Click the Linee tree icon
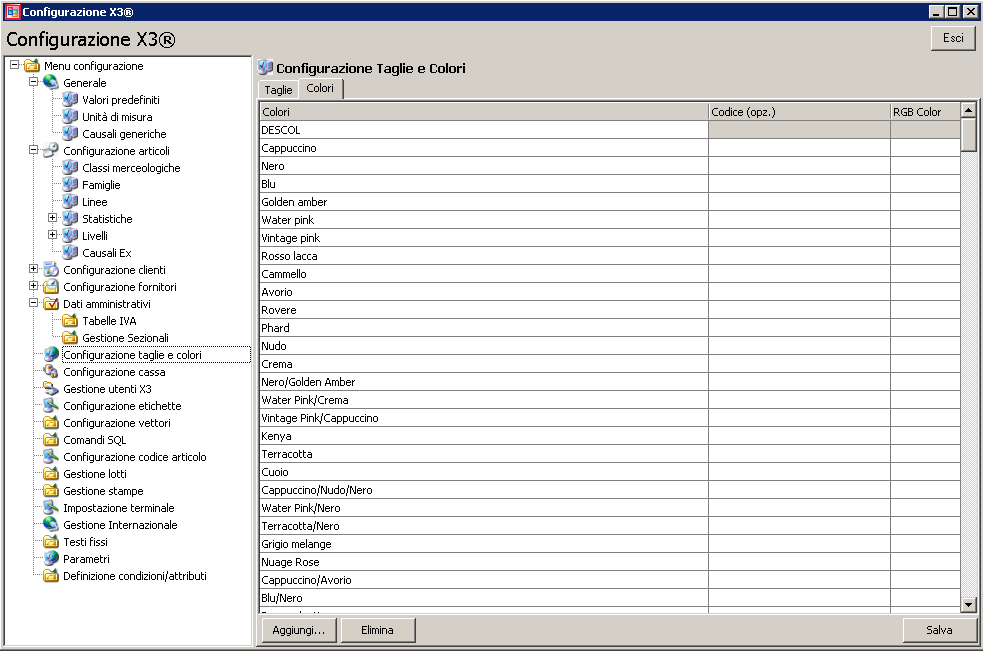Viewport: 983px width, 651px height. (x=70, y=201)
